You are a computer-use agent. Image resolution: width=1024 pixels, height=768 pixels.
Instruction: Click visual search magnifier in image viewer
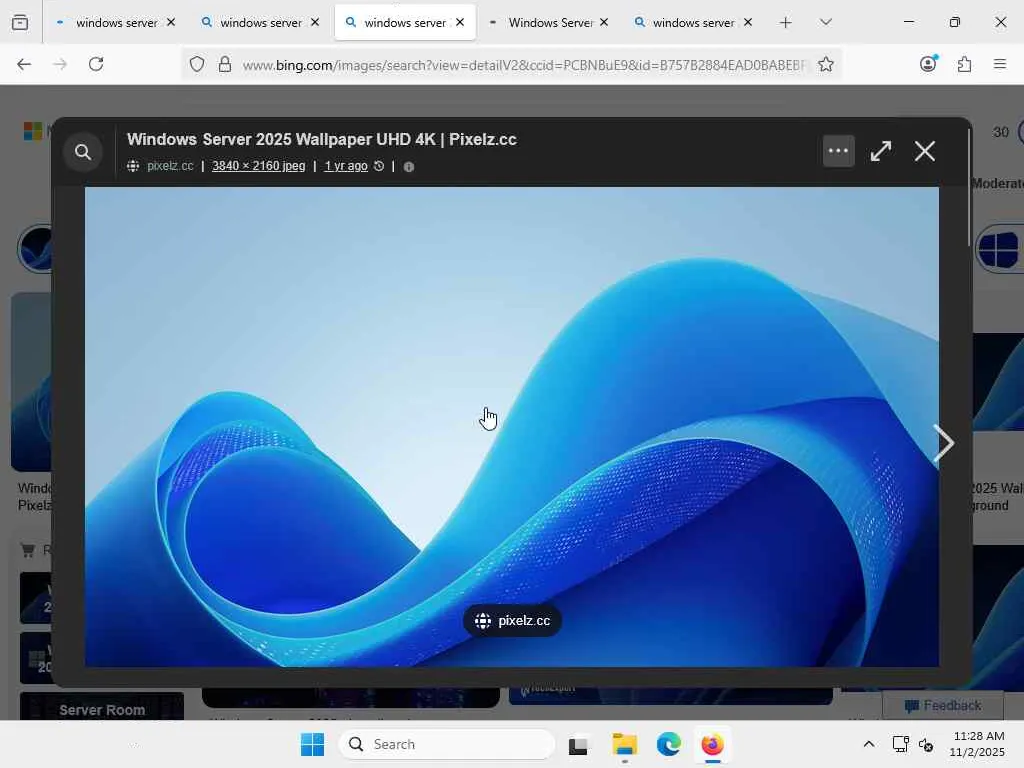pyautogui.click(x=83, y=152)
